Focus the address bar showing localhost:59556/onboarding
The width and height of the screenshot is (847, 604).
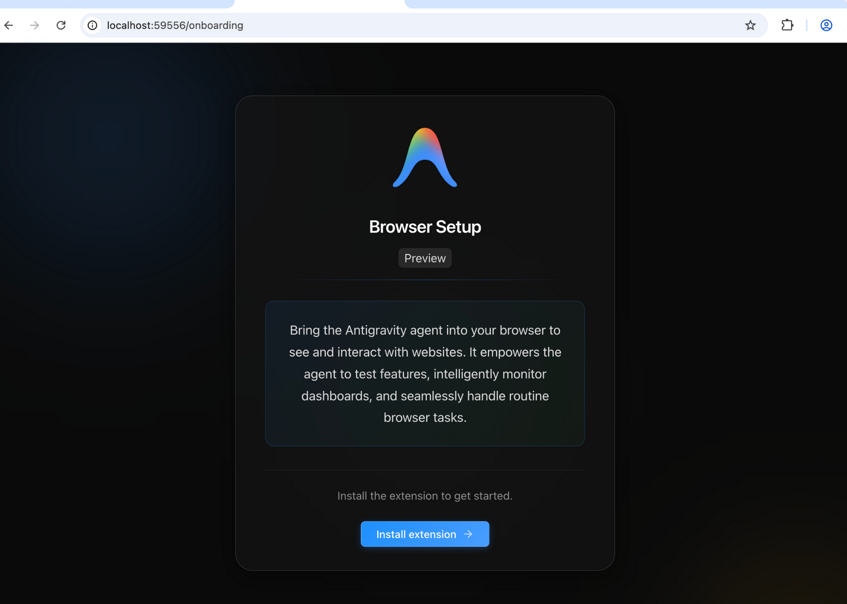[x=400, y=25]
